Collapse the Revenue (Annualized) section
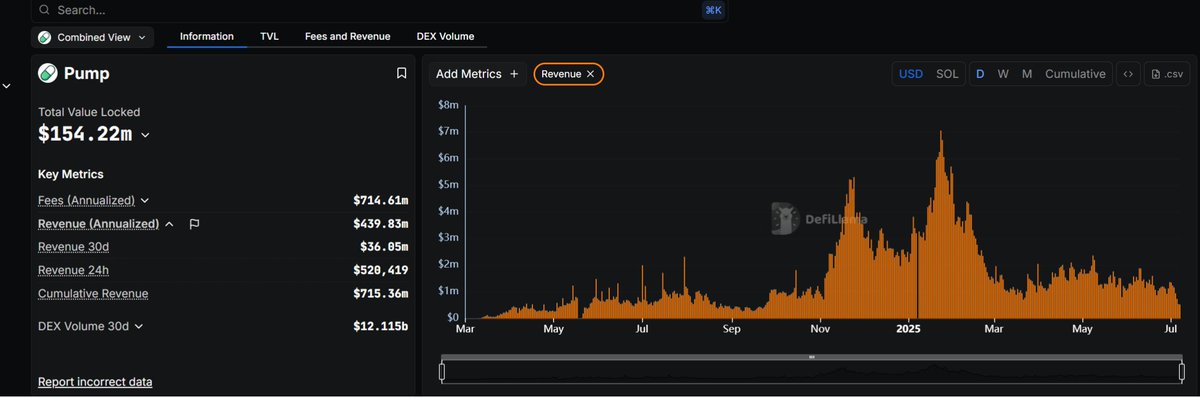Viewport: 1200px width, 397px height. click(169, 224)
